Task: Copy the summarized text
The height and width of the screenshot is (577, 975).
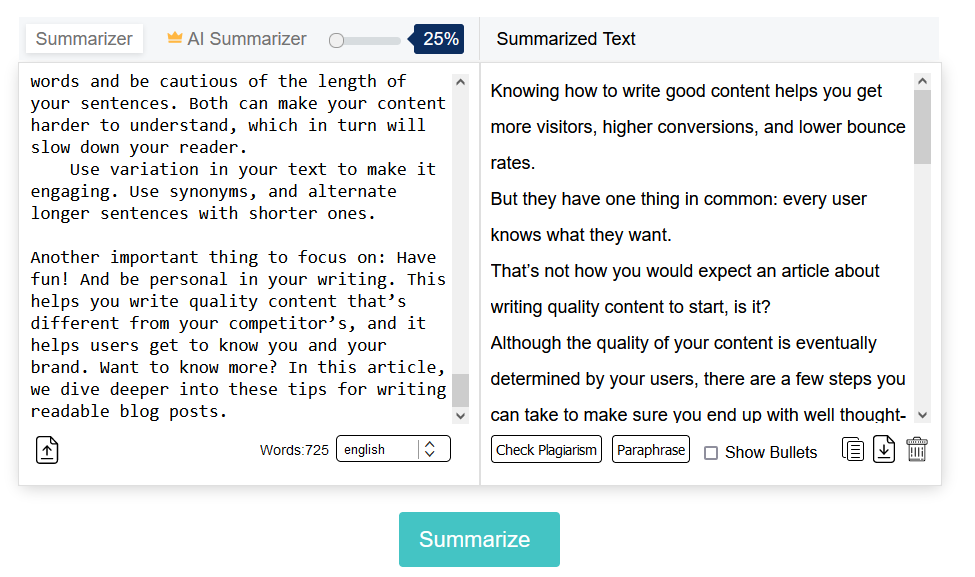Action: [x=853, y=450]
